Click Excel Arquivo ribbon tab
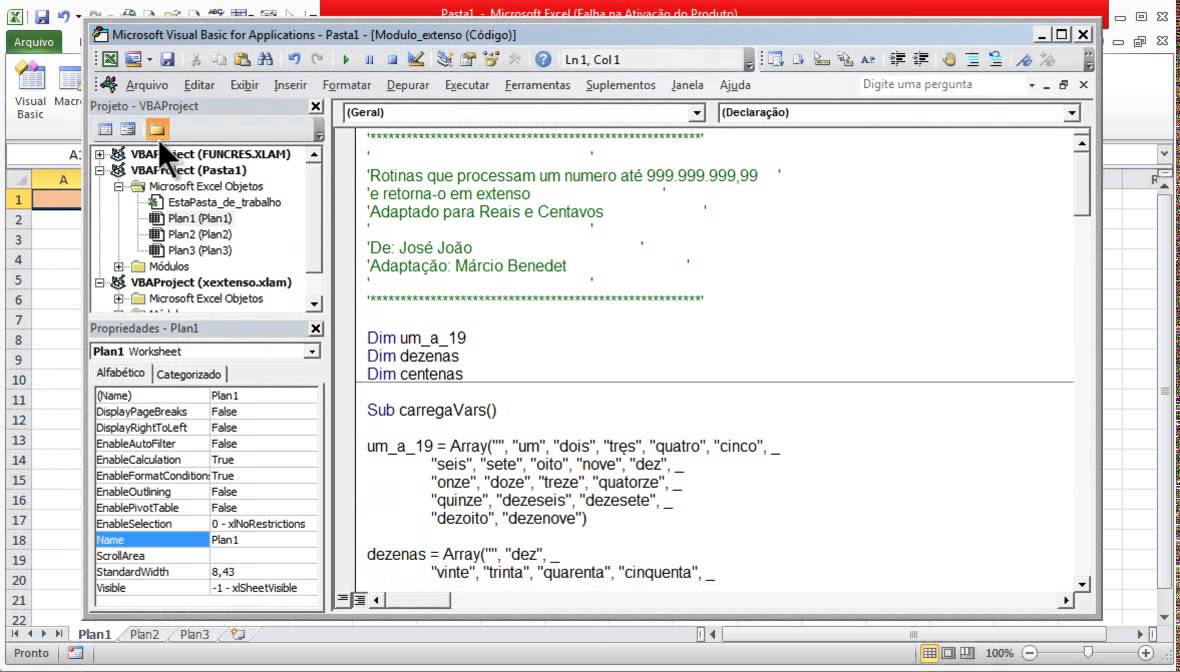This screenshot has height=672, width=1180. point(34,42)
